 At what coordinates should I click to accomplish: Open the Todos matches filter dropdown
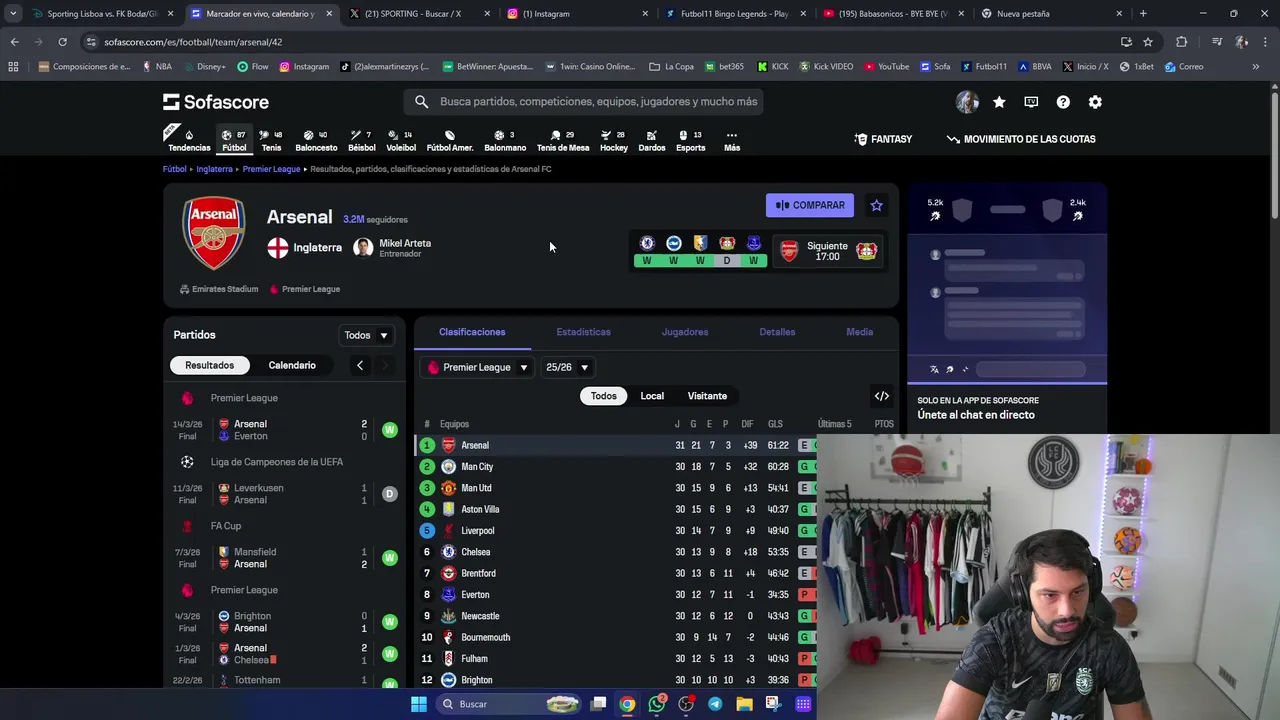(x=366, y=335)
